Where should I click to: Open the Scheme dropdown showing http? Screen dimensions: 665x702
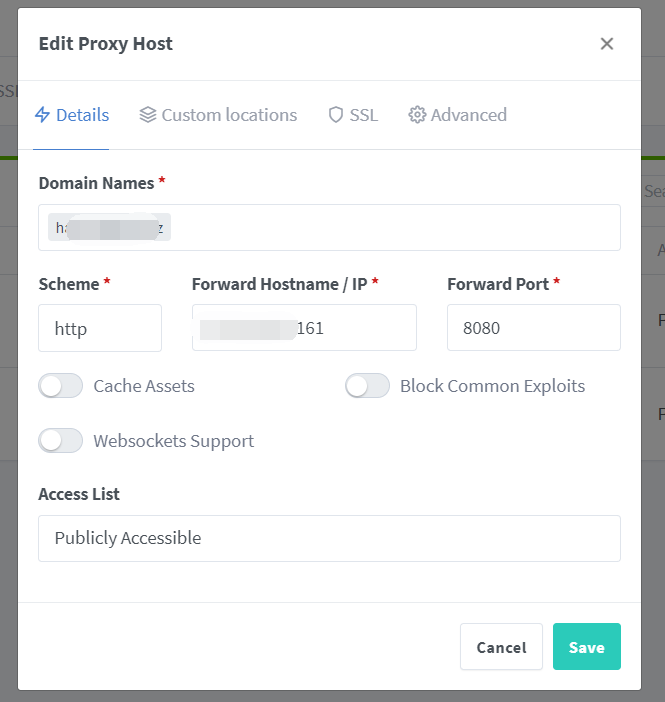(100, 328)
